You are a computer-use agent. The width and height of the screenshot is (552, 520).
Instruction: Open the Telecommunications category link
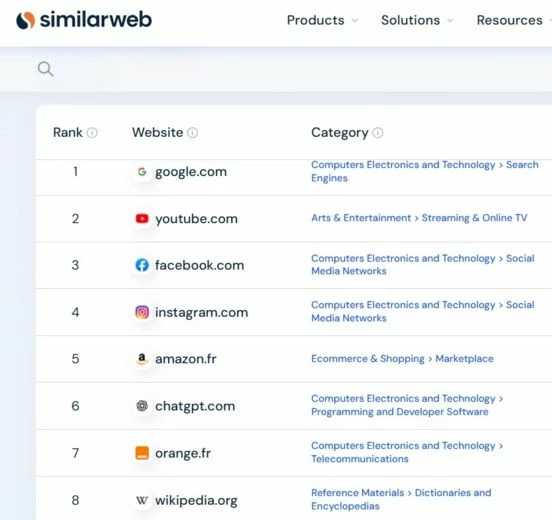point(360,459)
